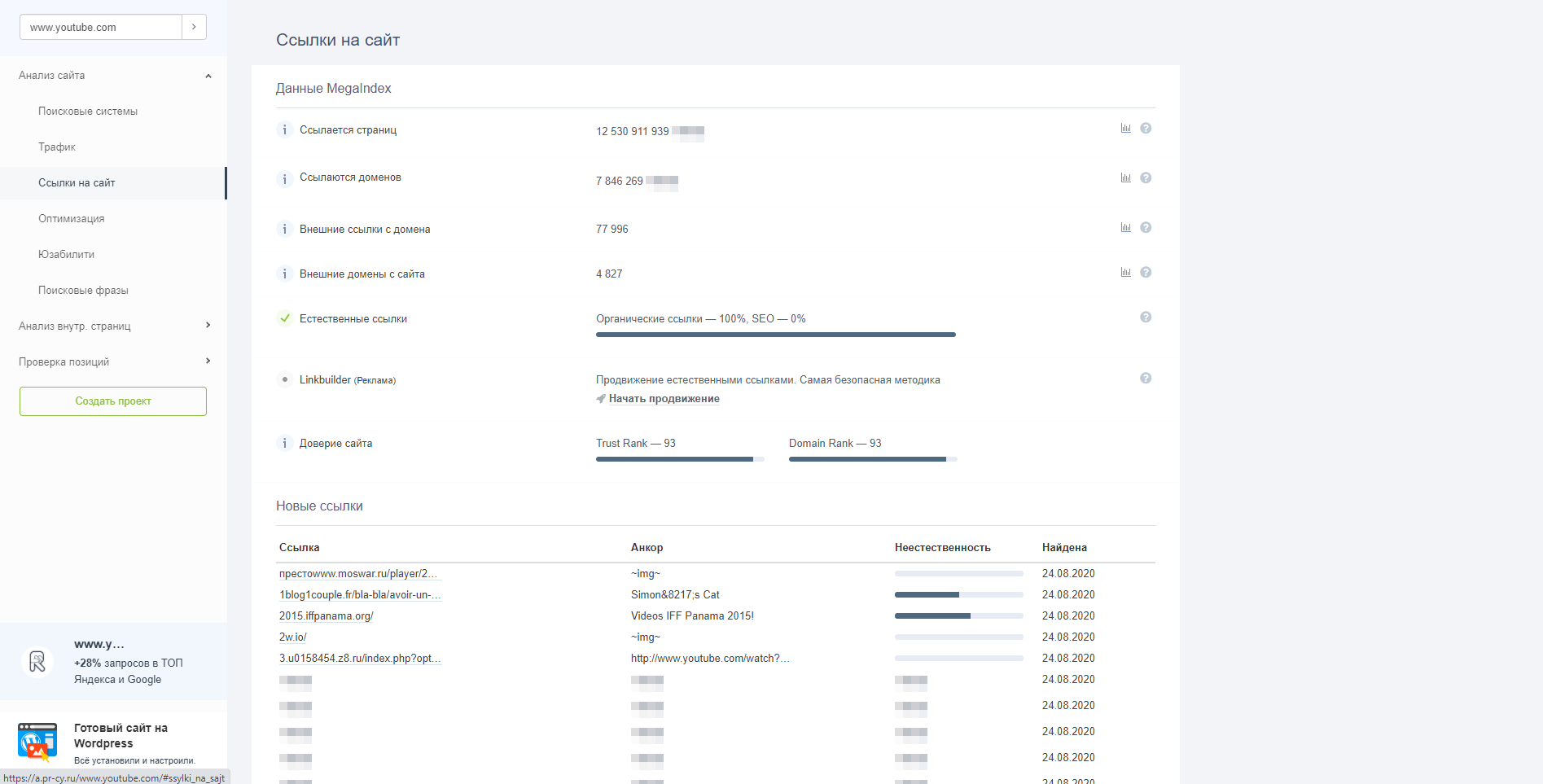
Task: Click the +28% запросов в ТОП promo text
Action: 129,672
